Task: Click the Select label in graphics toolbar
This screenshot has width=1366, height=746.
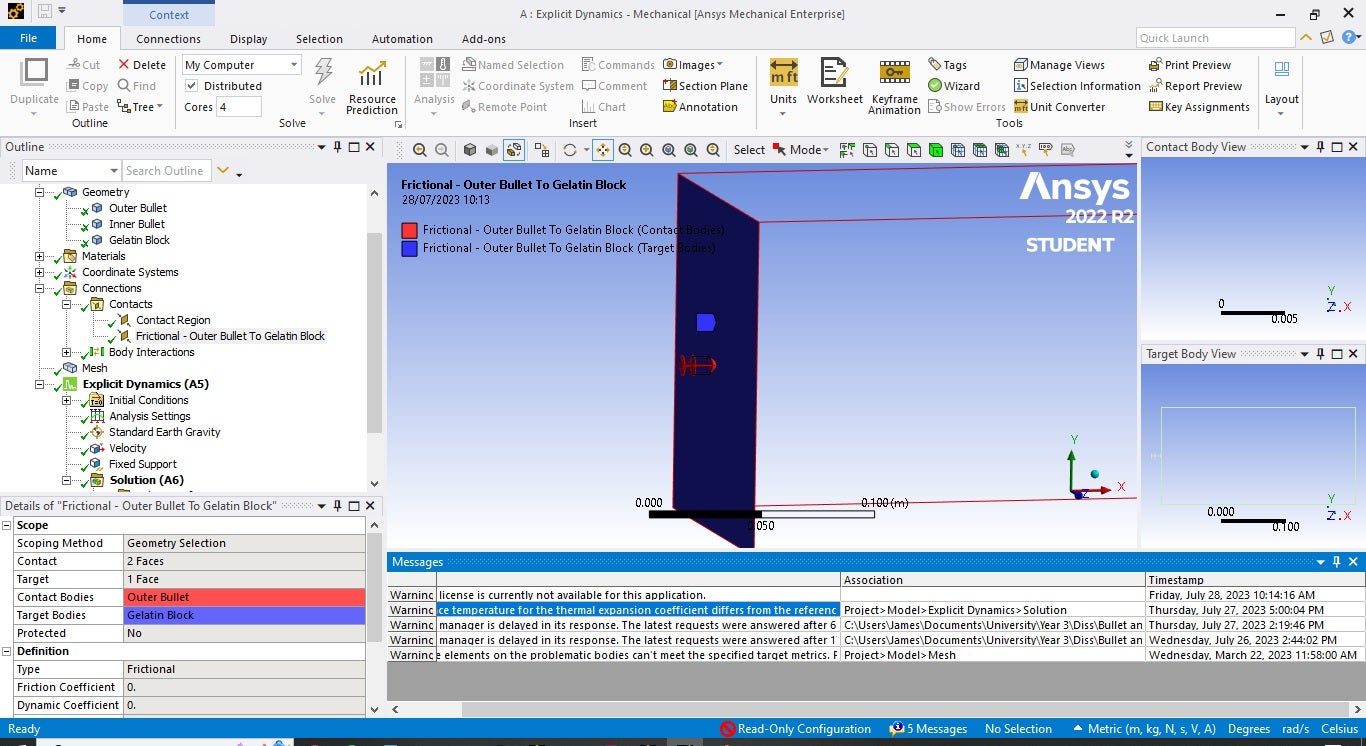Action: coord(749,150)
